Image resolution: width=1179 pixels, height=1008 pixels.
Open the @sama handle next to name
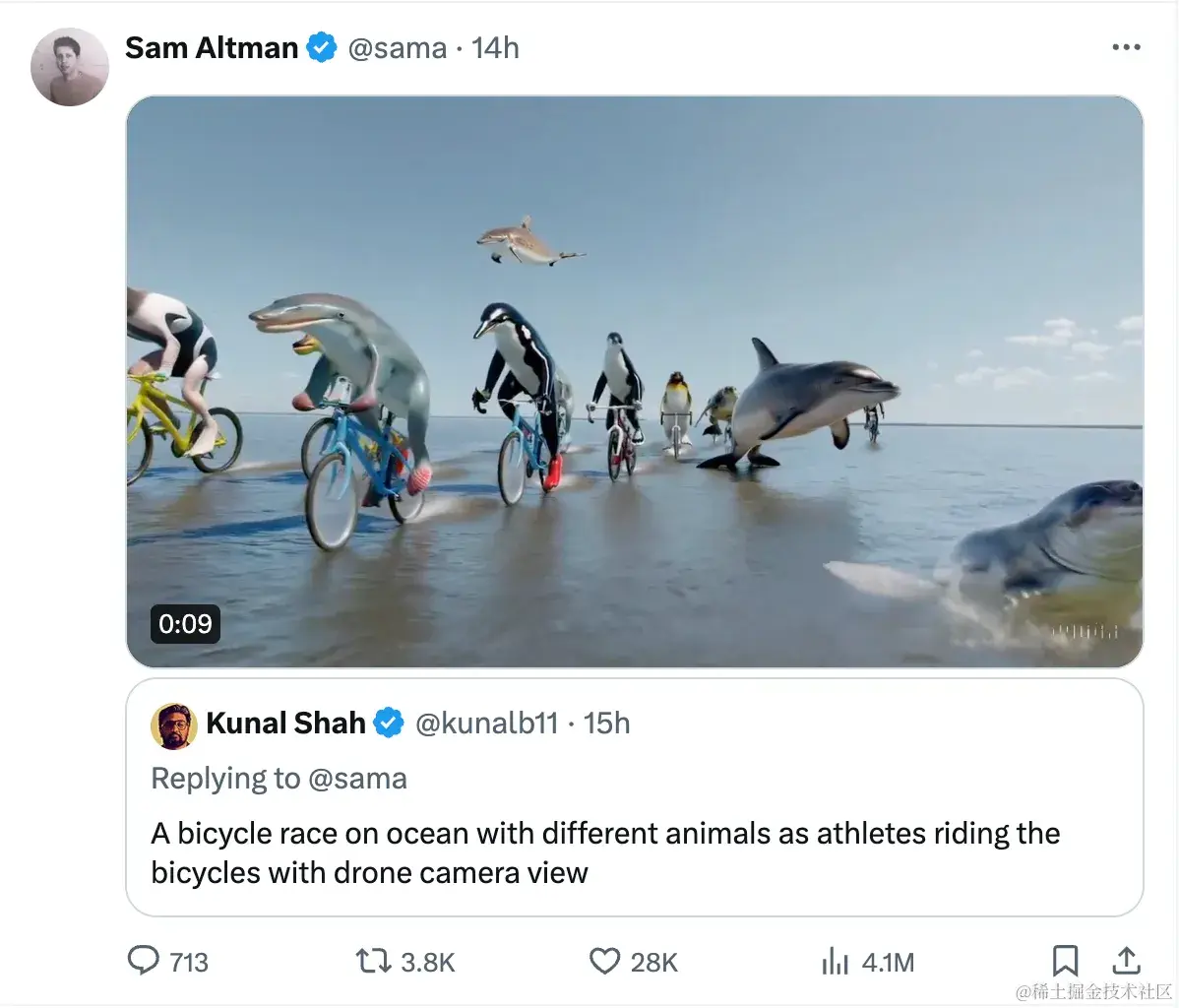(x=397, y=47)
